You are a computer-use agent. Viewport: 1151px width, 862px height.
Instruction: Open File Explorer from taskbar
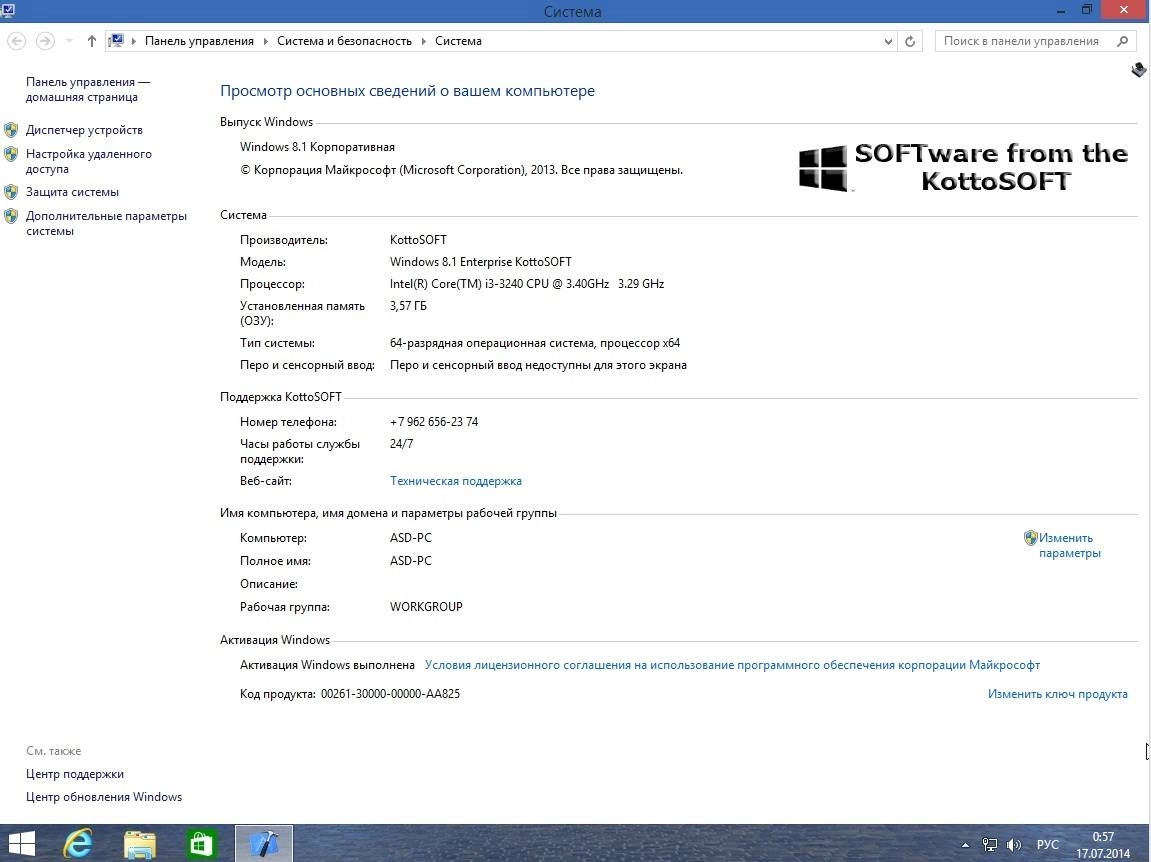click(x=139, y=844)
